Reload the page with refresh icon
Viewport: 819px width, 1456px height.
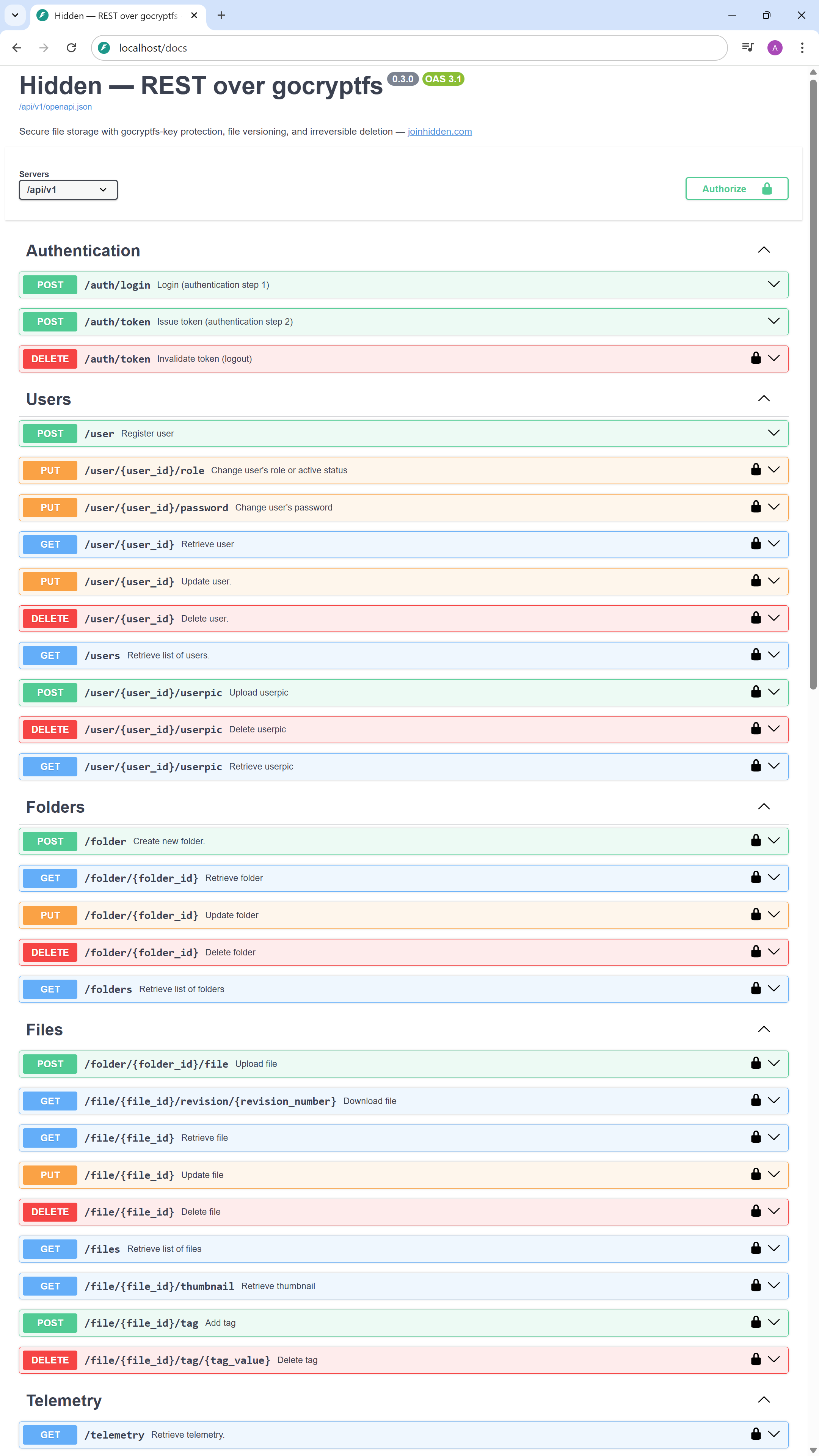coord(71,48)
